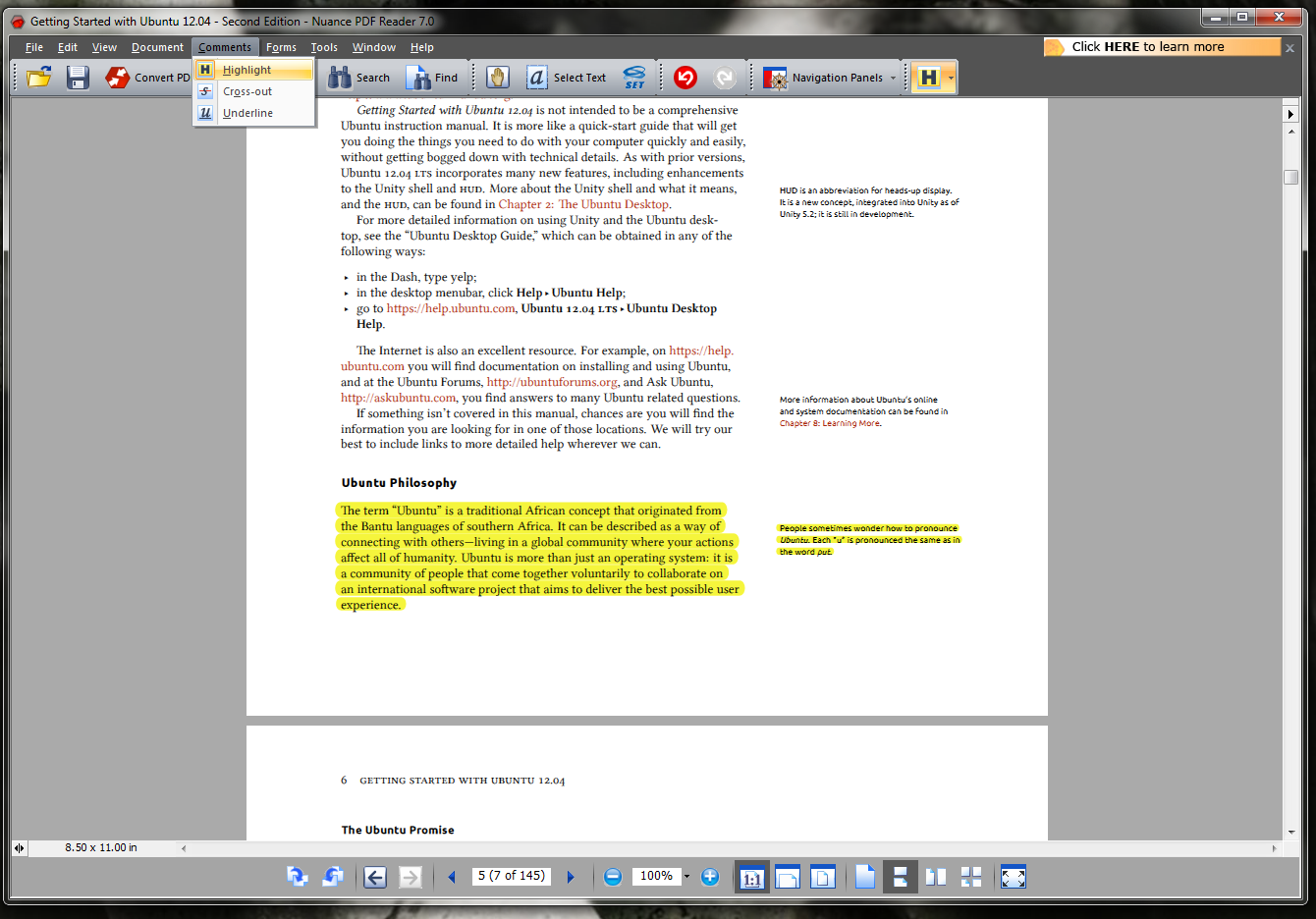Zoom out with the minus button
1316x919 pixels.
pyautogui.click(x=613, y=877)
